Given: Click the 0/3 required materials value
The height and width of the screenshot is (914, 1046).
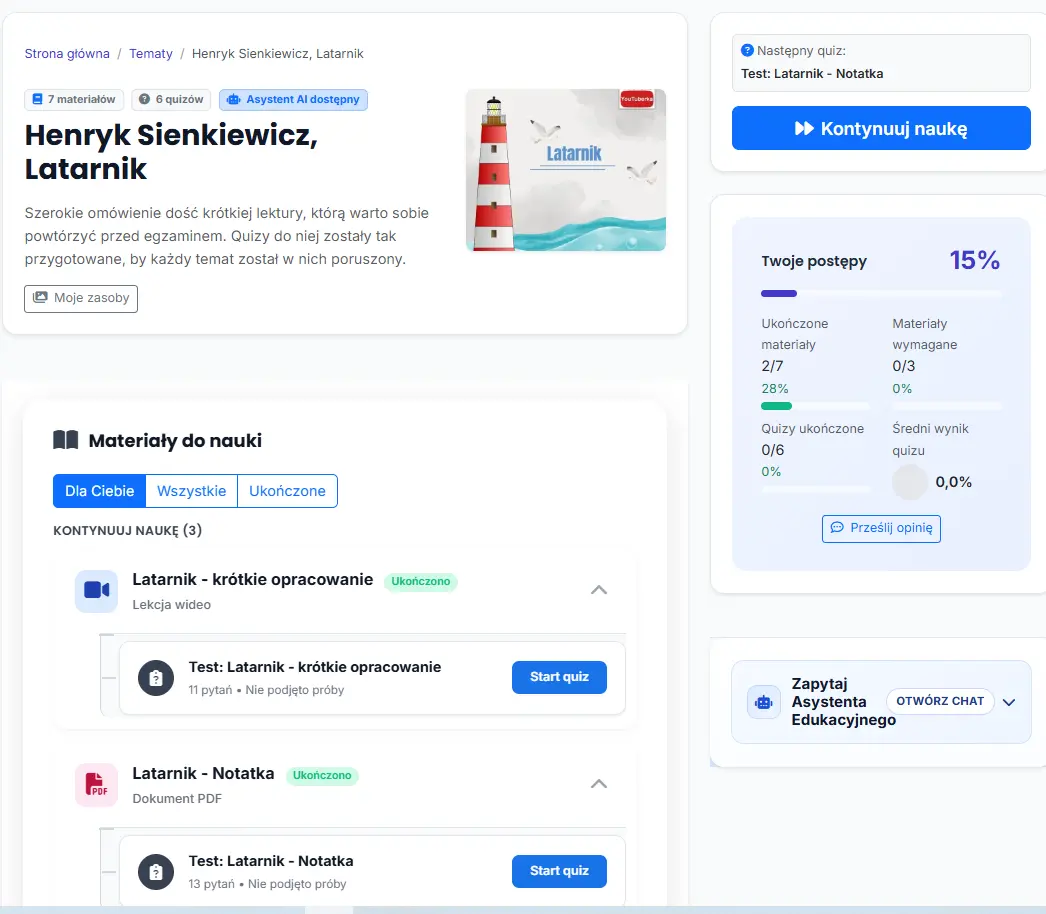Looking at the screenshot, I should point(904,366).
